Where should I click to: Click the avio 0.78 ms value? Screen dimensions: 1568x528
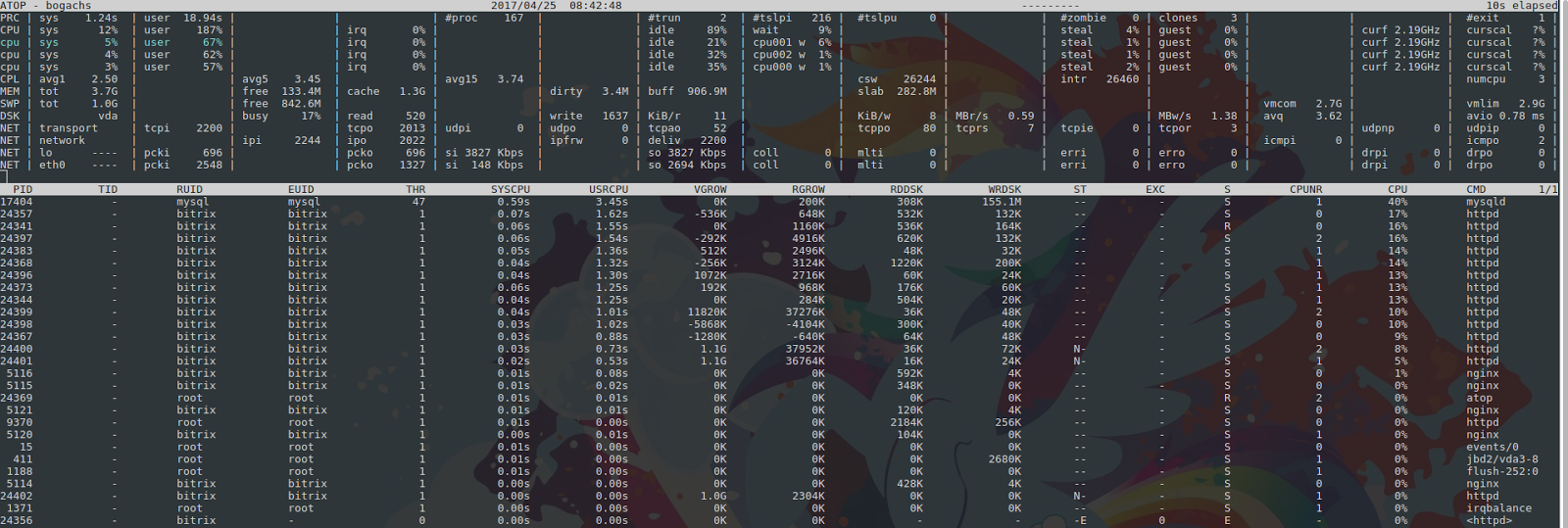point(1505,116)
